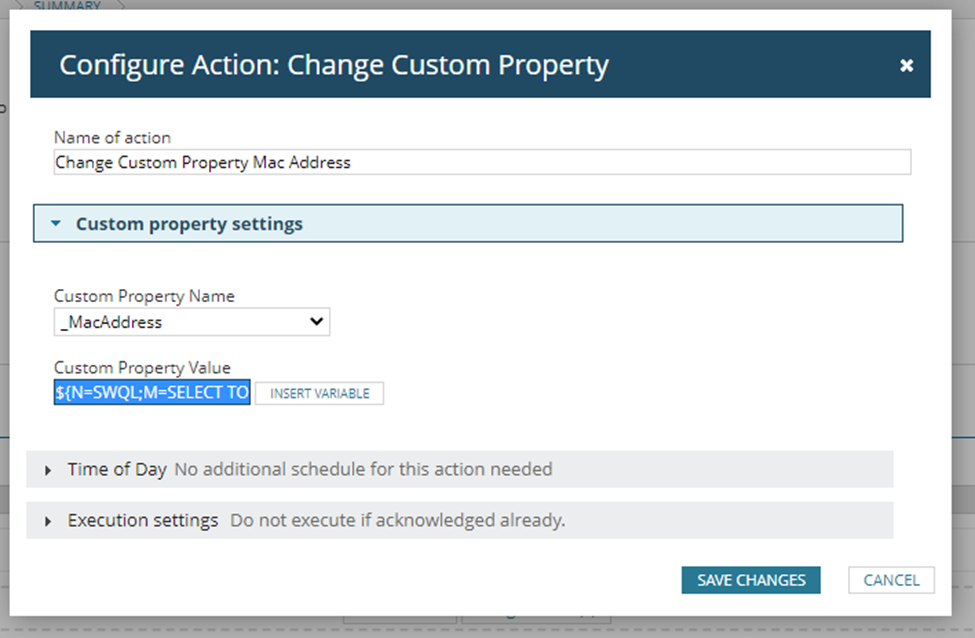Expand the Time of Day arrow
The height and width of the screenshot is (638, 975).
pyautogui.click(x=48, y=470)
